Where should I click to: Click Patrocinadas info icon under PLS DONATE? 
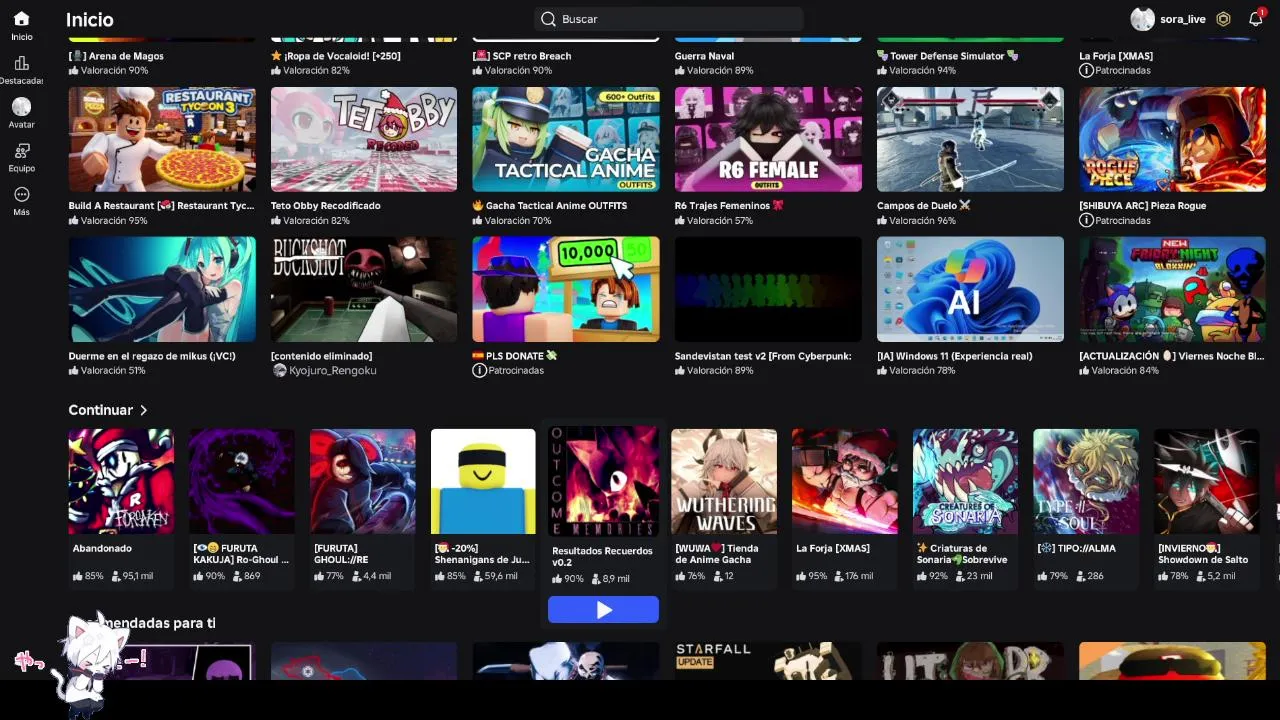[x=480, y=370]
